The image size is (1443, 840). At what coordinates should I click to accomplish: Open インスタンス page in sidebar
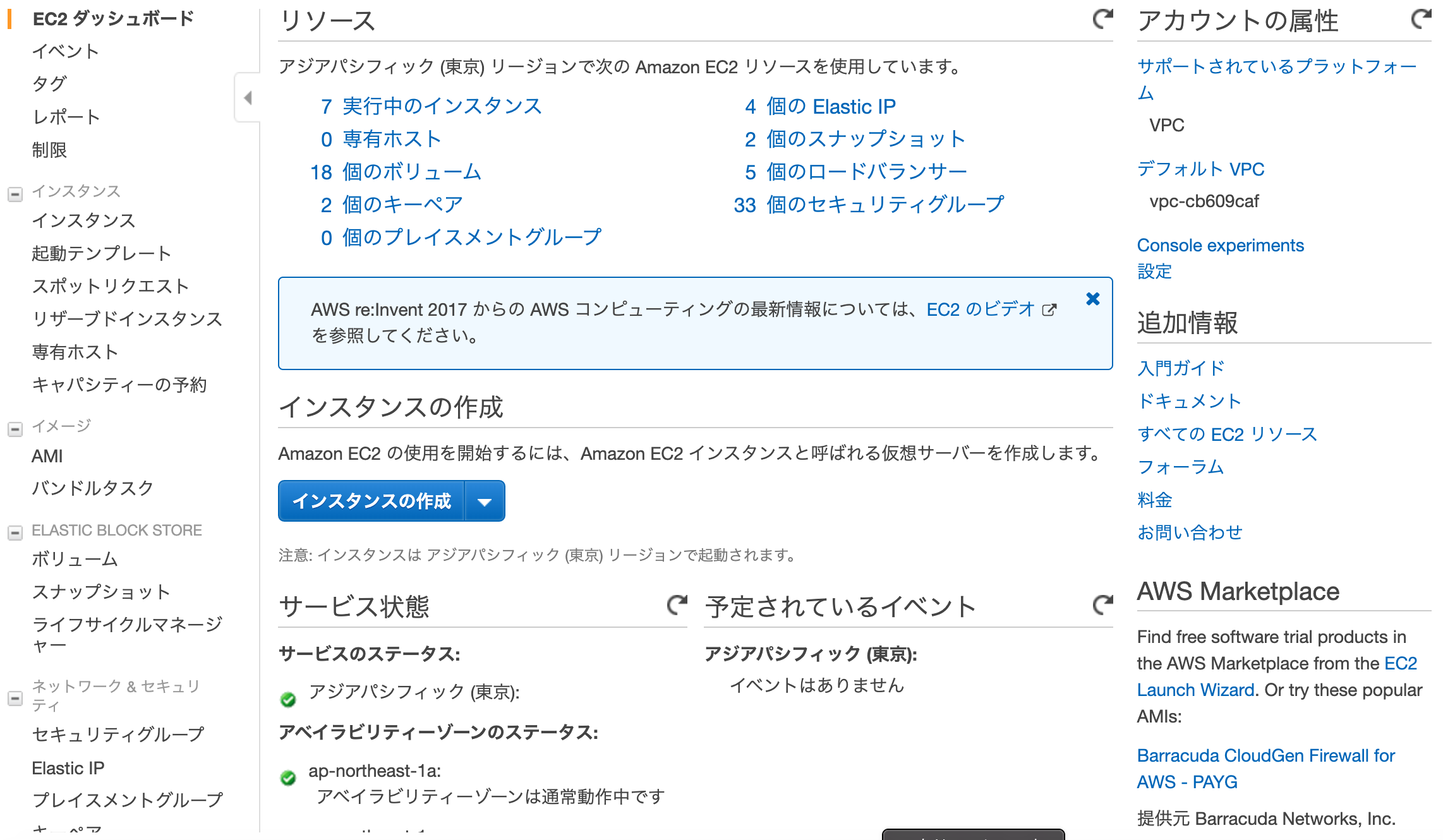pyautogui.click(x=84, y=220)
